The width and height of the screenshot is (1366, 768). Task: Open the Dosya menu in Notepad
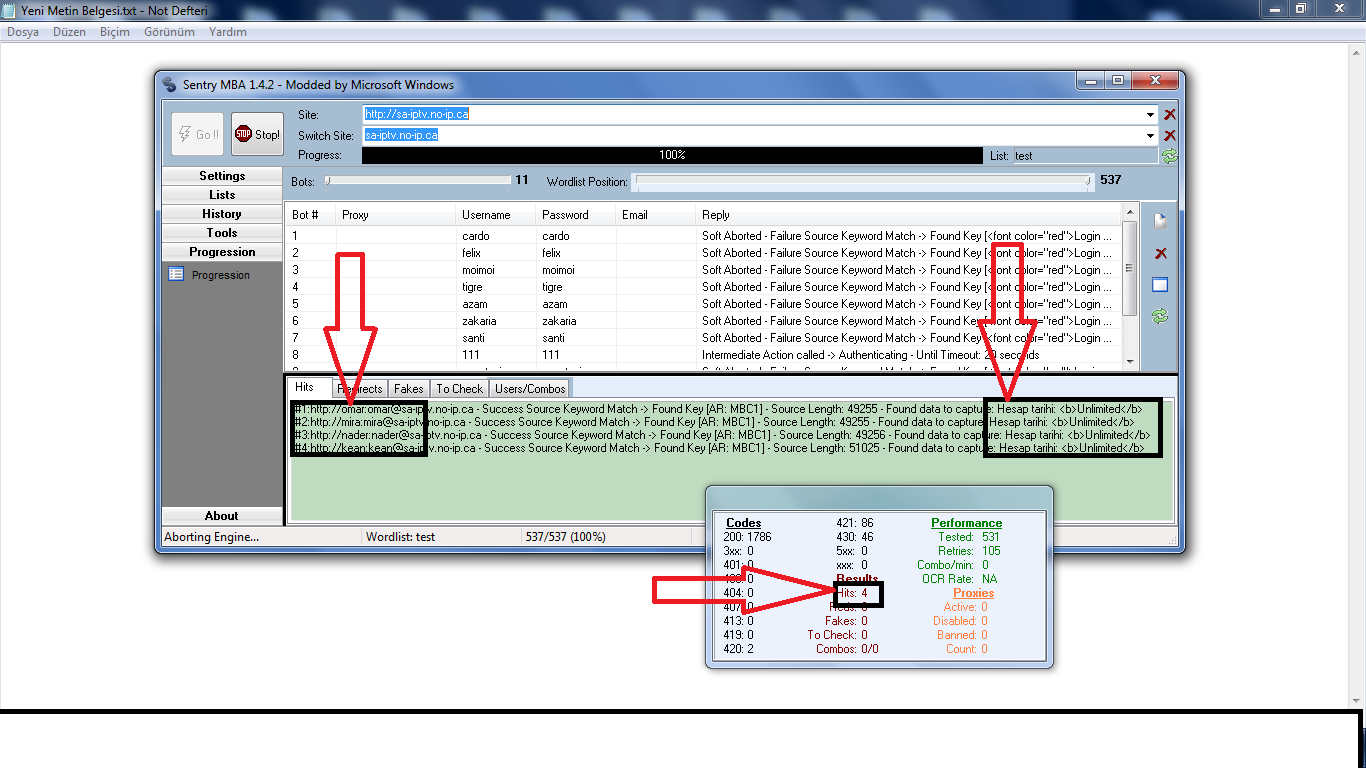pyautogui.click(x=23, y=32)
